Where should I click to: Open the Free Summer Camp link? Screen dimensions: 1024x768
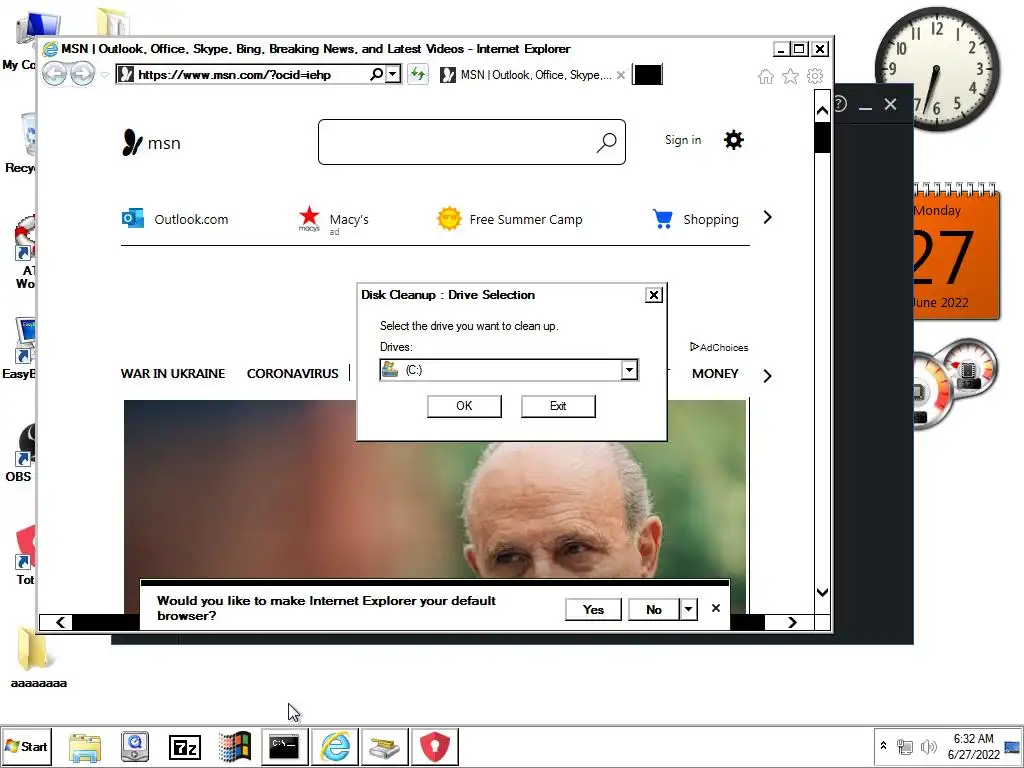coord(509,219)
